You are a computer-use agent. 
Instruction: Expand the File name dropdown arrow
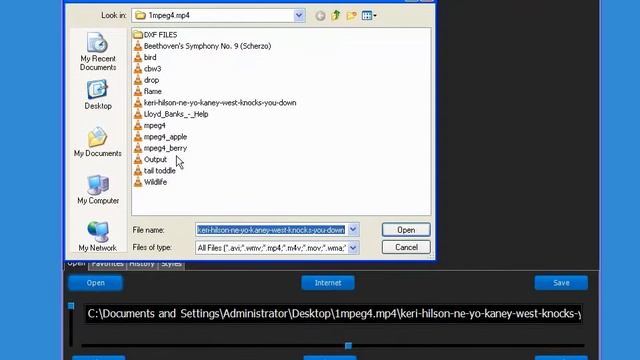point(353,230)
